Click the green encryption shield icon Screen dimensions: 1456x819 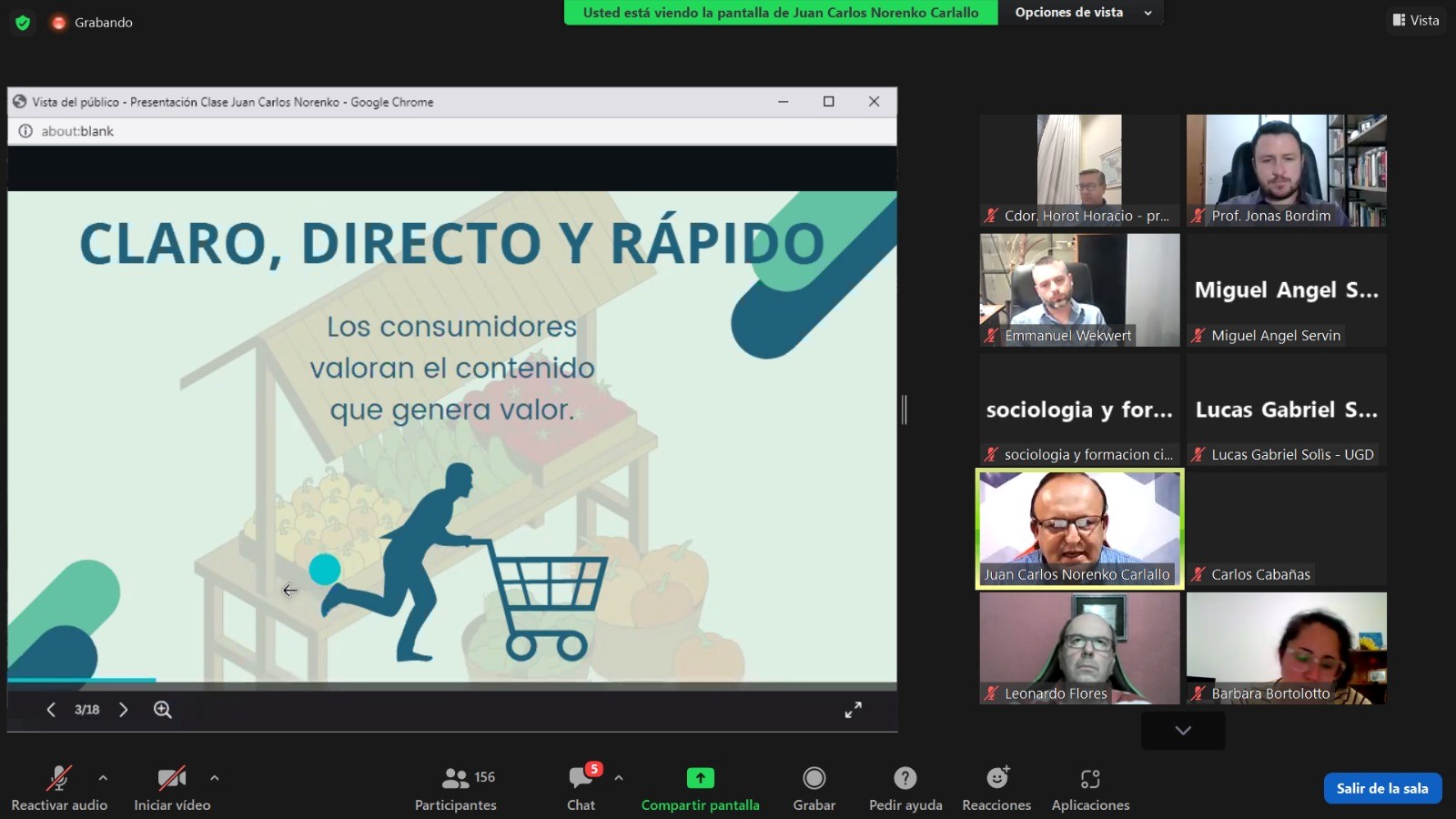[23, 23]
